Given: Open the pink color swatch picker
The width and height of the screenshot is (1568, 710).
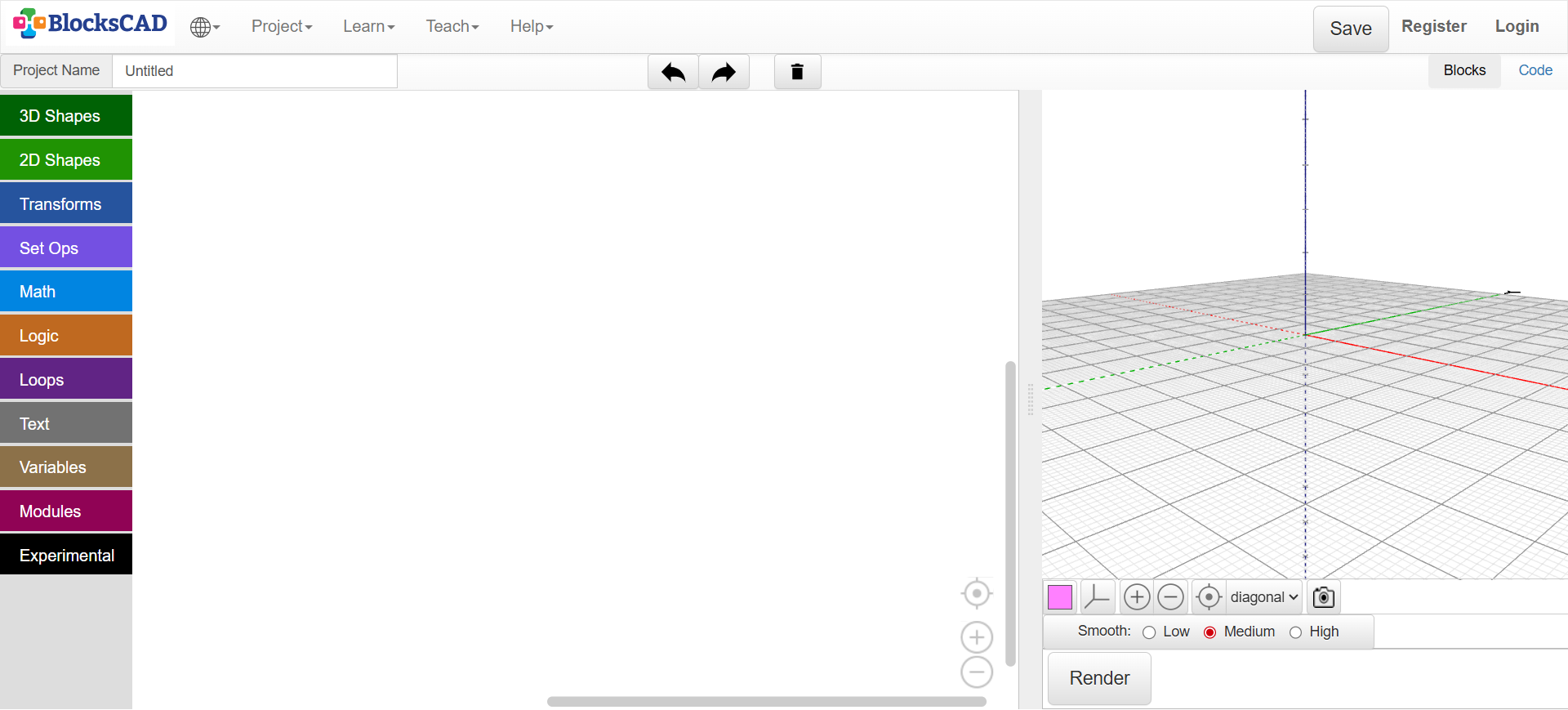Looking at the screenshot, I should tap(1059, 597).
